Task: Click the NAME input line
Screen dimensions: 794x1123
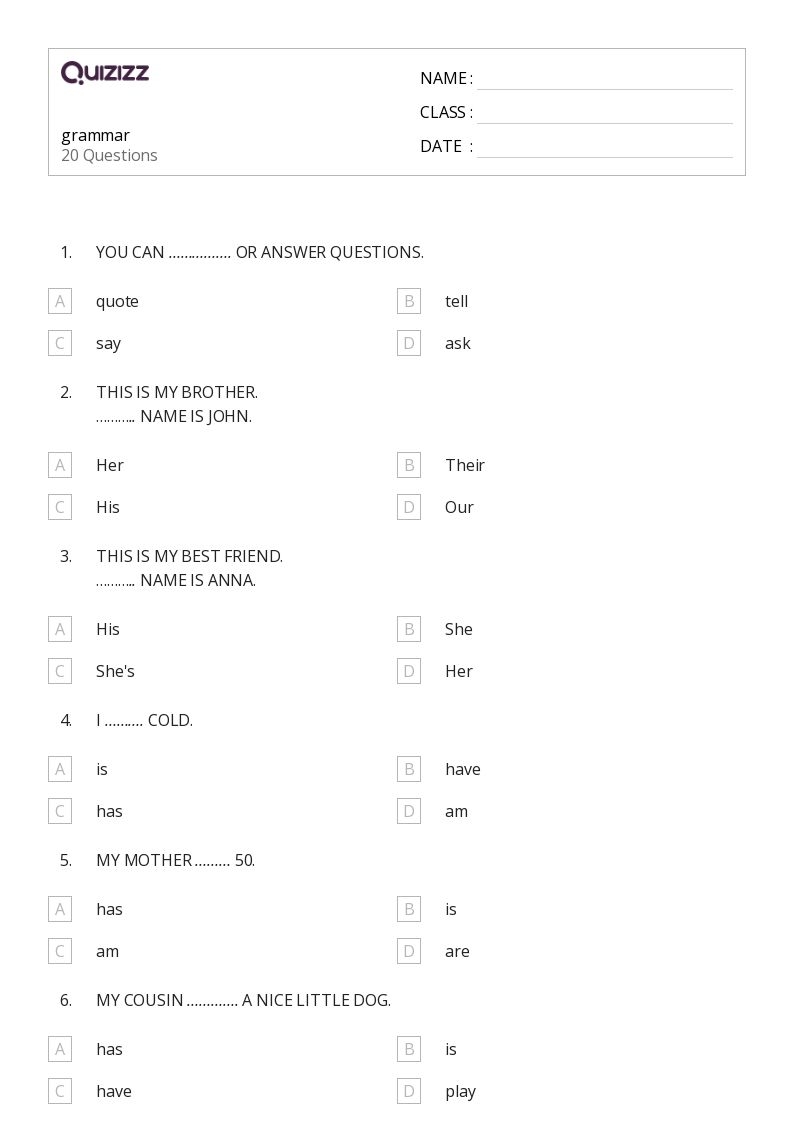Action: [x=604, y=79]
